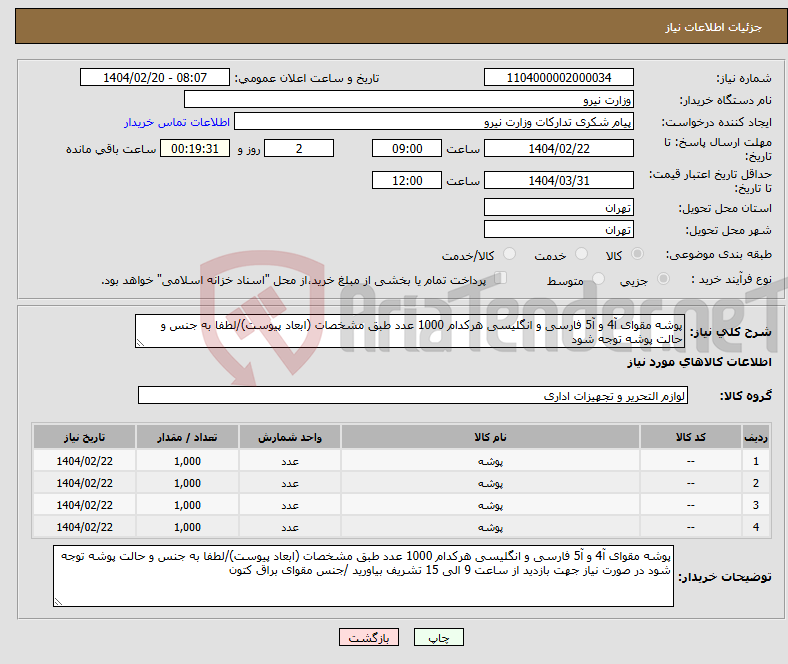This screenshot has height=664, width=788.
Task: Click the remaining days field showing 2
Action: tap(299, 148)
